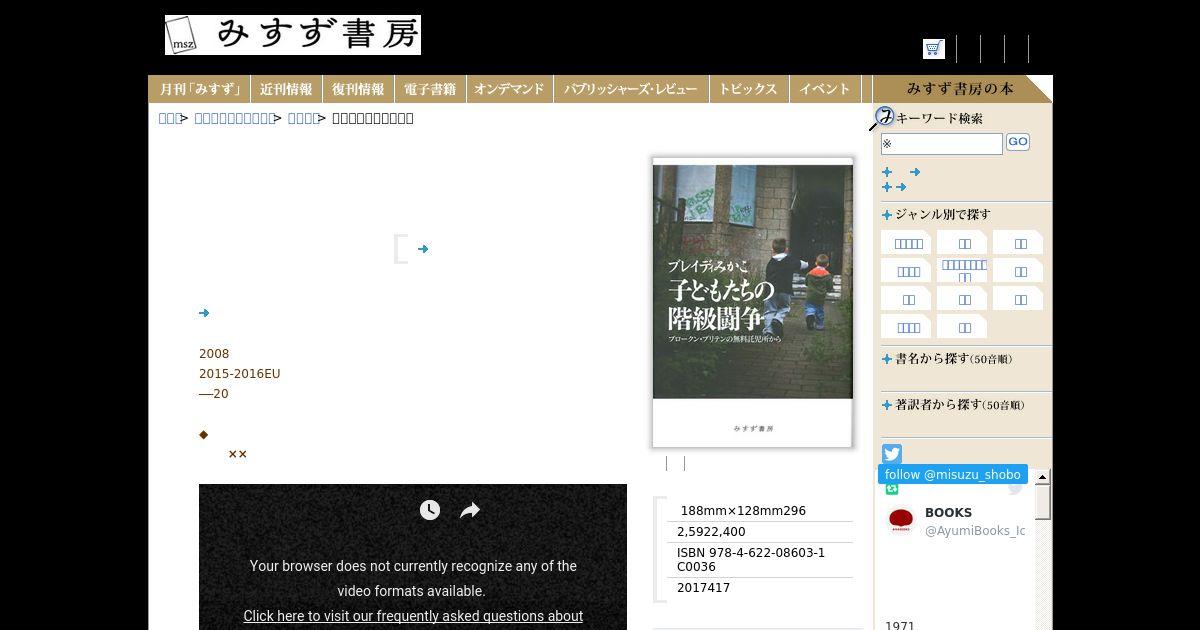Viewport: 1200px width, 630px height.
Task: Click the Misuzu Shobo msz logo
Action: coord(181,35)
